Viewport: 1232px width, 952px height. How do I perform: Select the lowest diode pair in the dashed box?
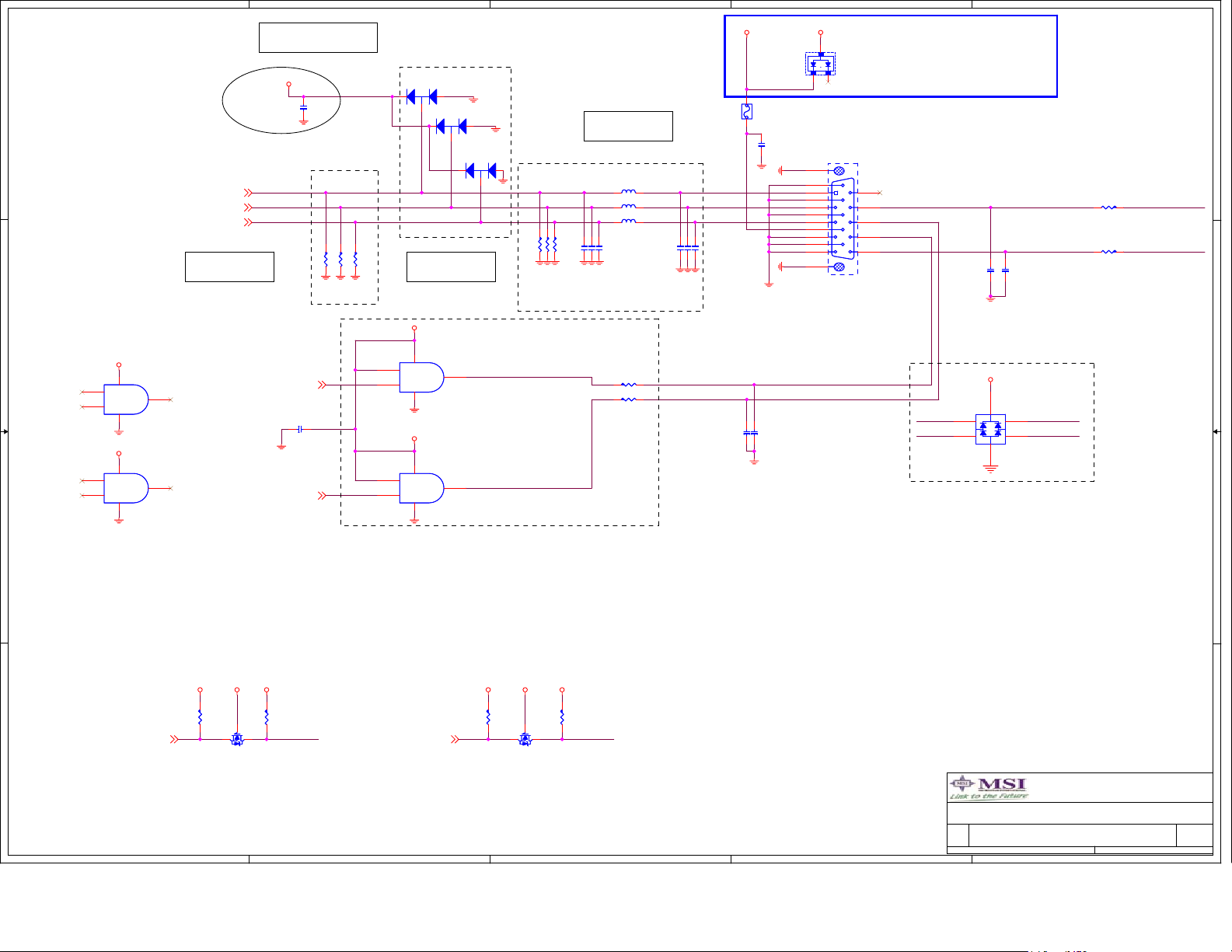click(481, 170)
